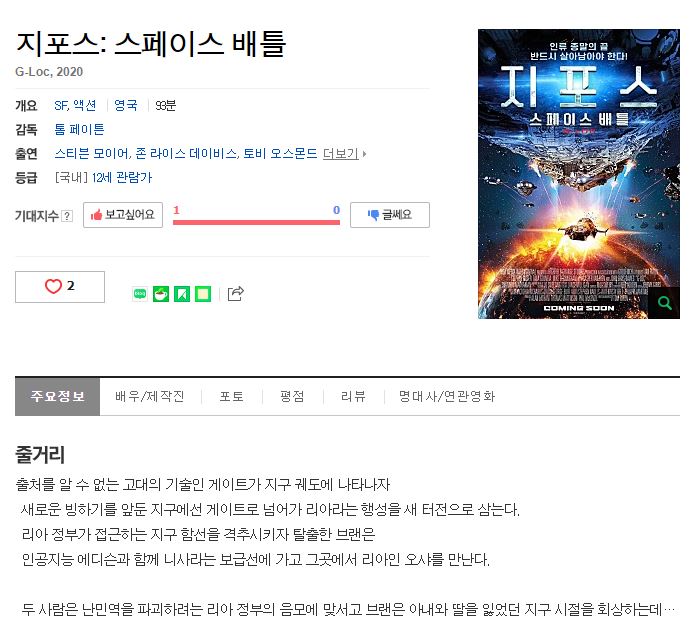The width and height of the screenshot is (700, 638).
Task: Click actor 스티븐 모이어 link
Action: 92,154
